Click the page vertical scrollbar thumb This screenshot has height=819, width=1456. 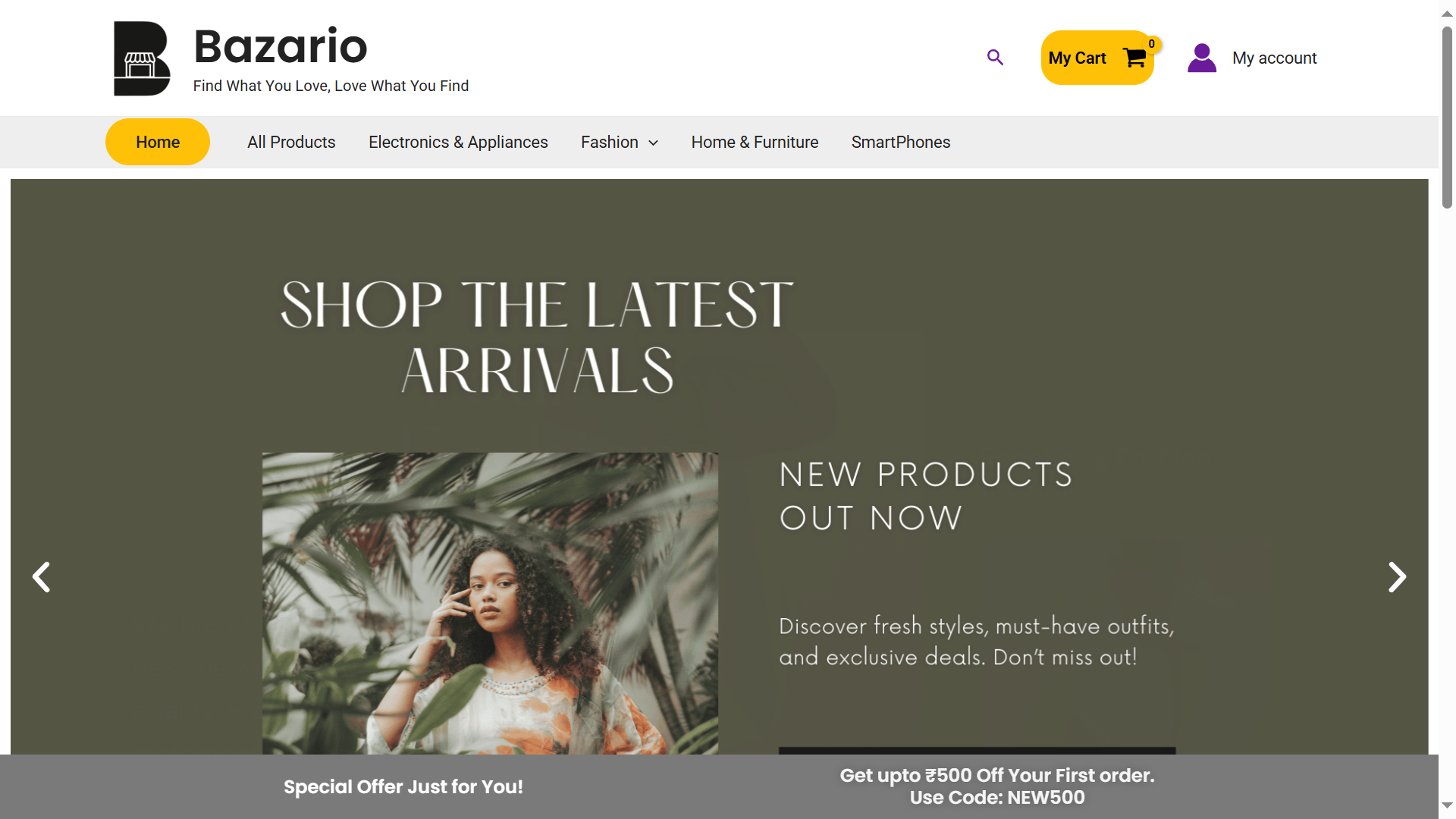(x=1447, y=117)
